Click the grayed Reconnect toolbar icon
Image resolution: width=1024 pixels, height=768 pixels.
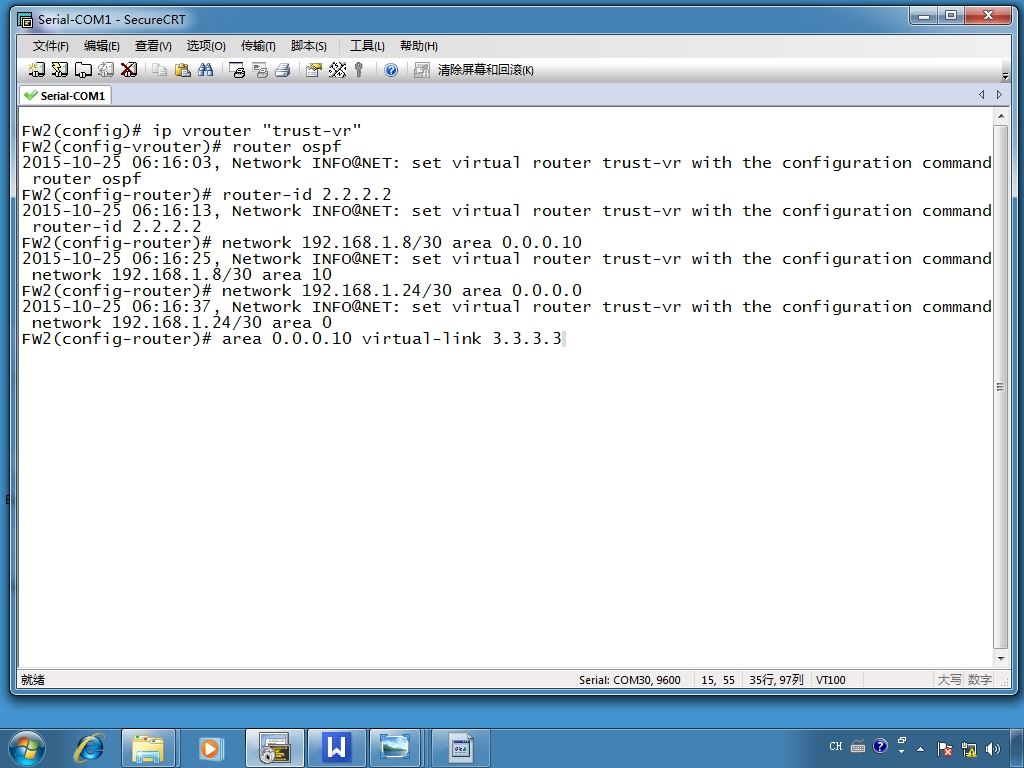pos(106,69)
